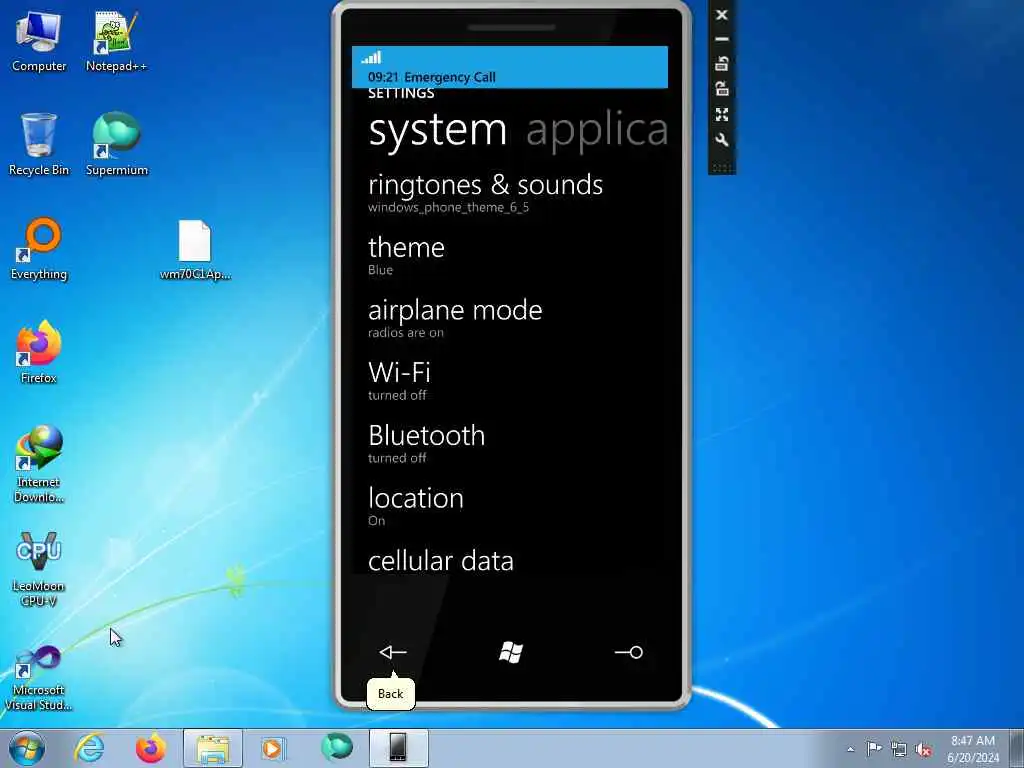This screenshot has width=1024, height=768.
Task: Minimize the emulator from its toolbar
Action: (722, 39)
